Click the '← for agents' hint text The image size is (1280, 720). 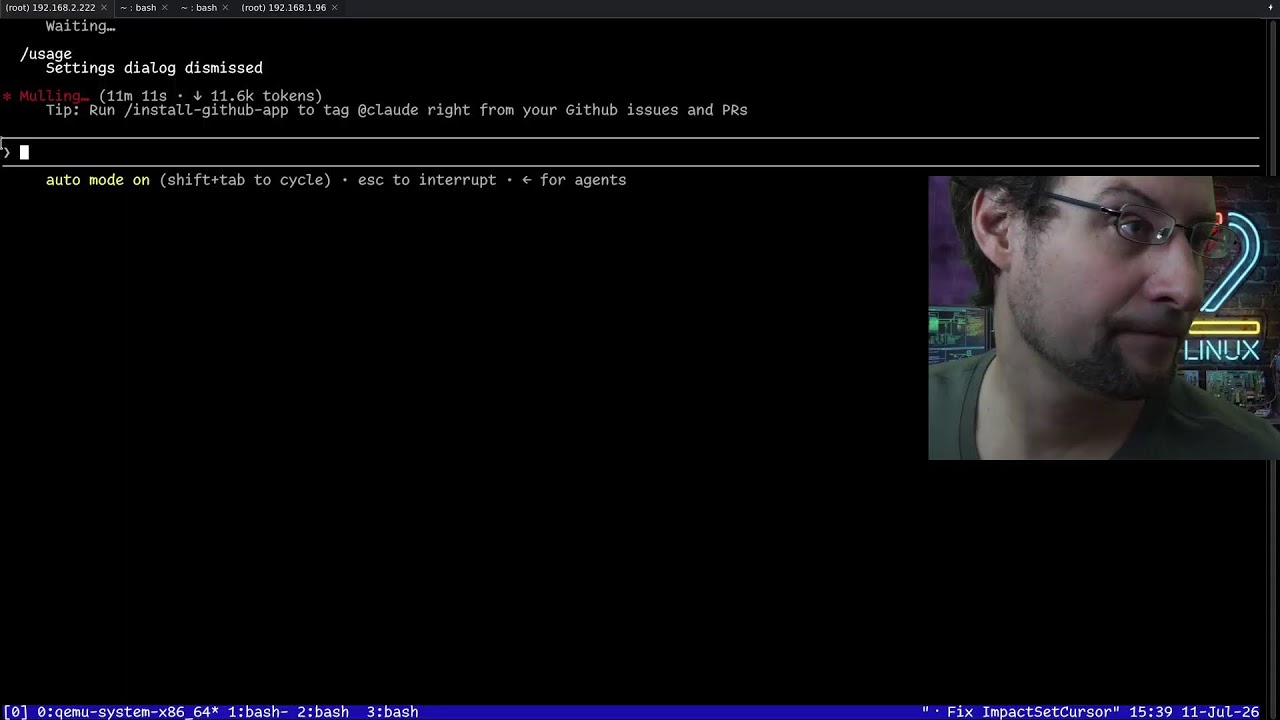[x=574, y=180]
